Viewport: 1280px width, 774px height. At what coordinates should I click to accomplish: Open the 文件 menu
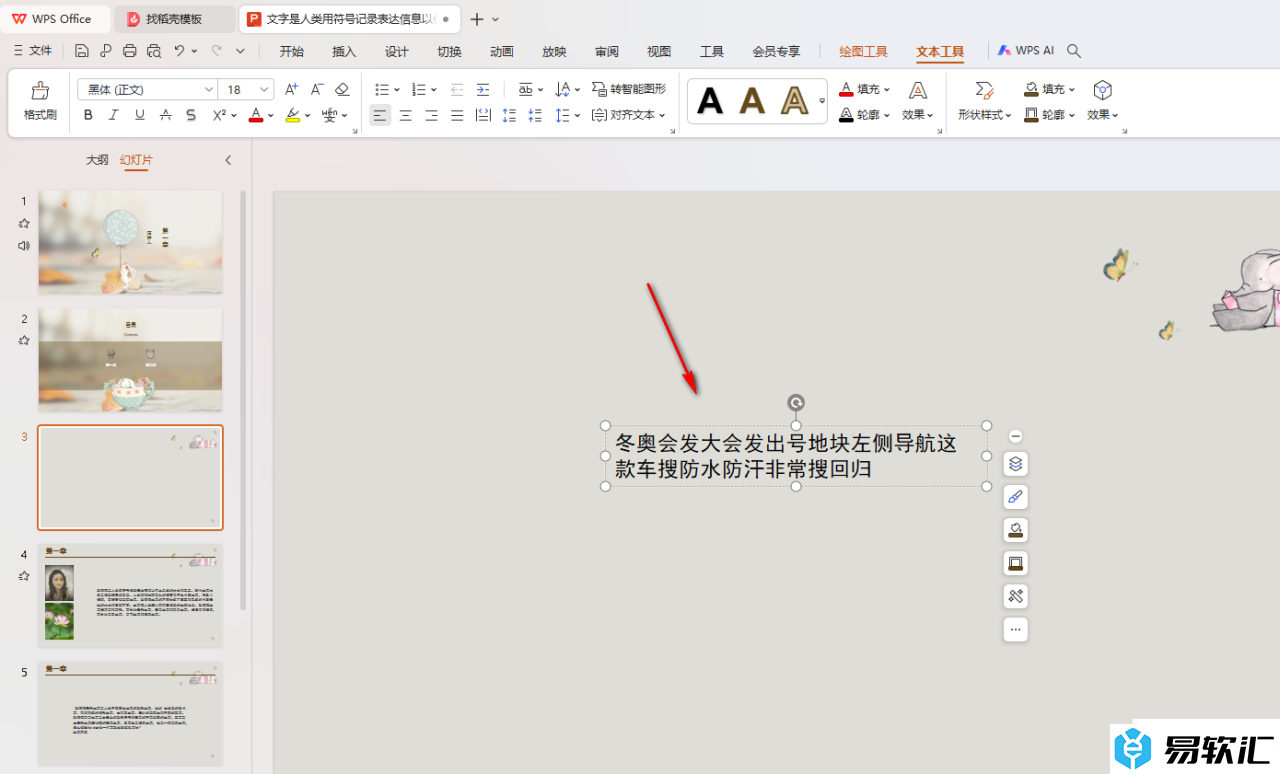tap(33, 50)
